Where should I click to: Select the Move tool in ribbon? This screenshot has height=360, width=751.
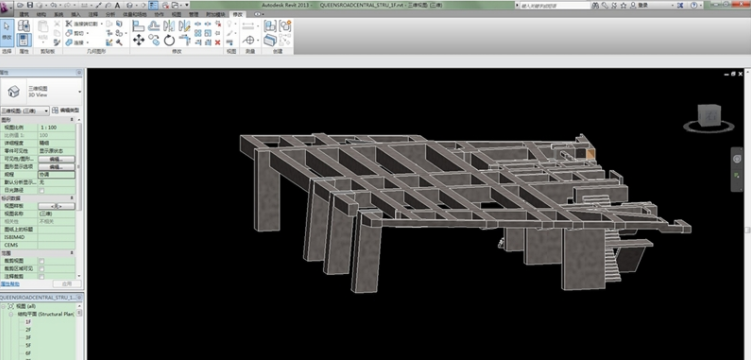click(x=139, y=40)
